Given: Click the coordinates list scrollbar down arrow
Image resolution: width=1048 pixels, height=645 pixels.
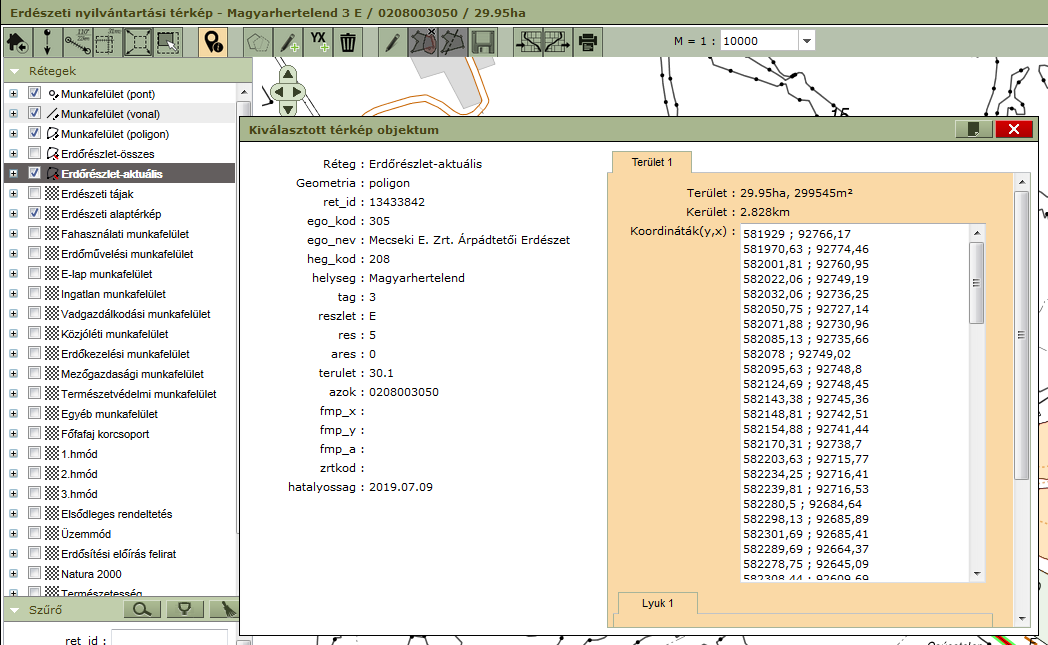Looking at the screenshot, I should (x=977, y=573).
